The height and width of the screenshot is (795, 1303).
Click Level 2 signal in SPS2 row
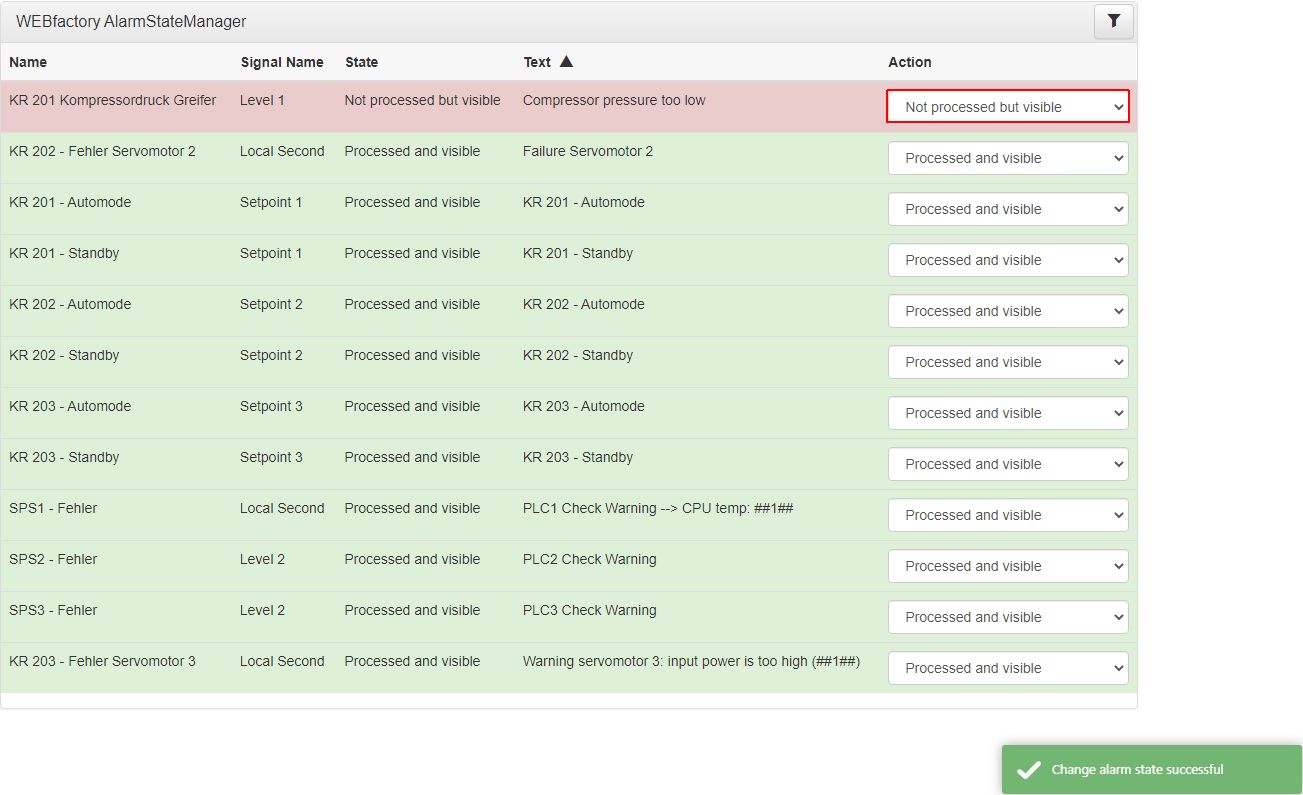262,559
